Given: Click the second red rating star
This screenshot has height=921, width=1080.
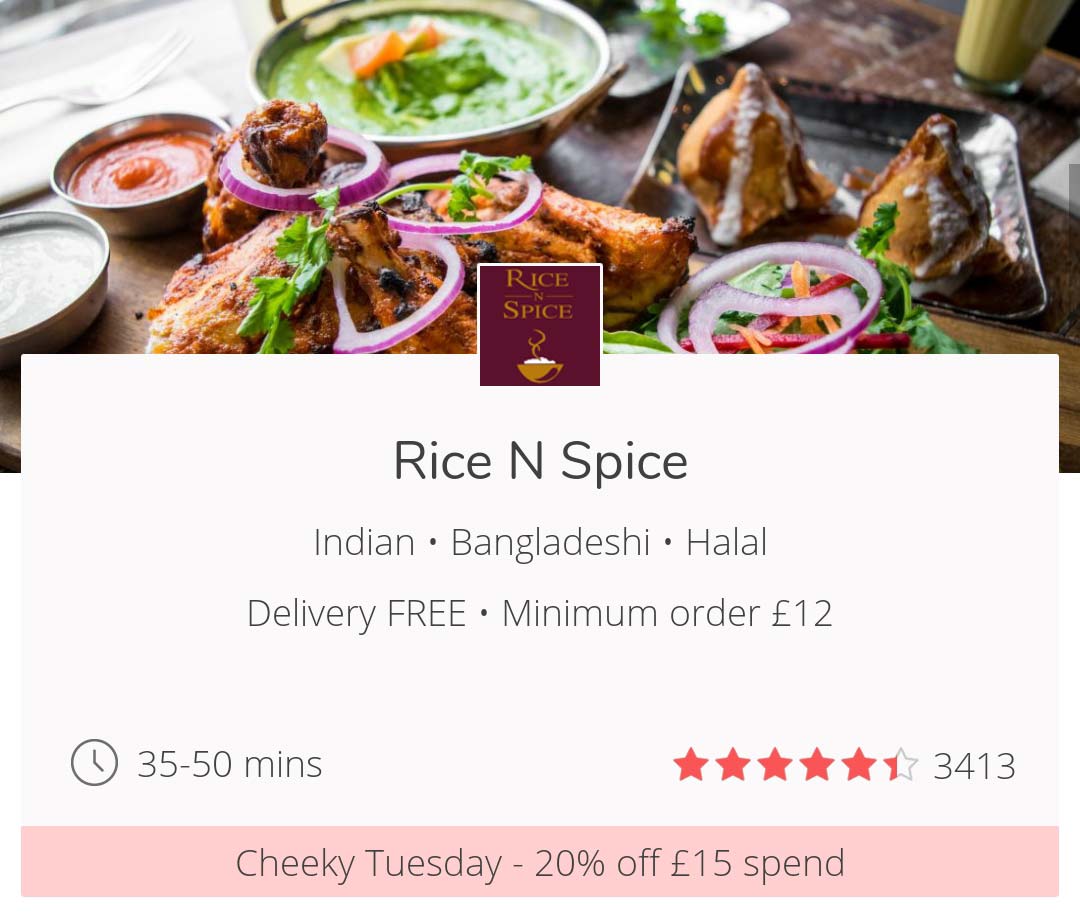Looking at the screenshot, I should click(733, 764).
